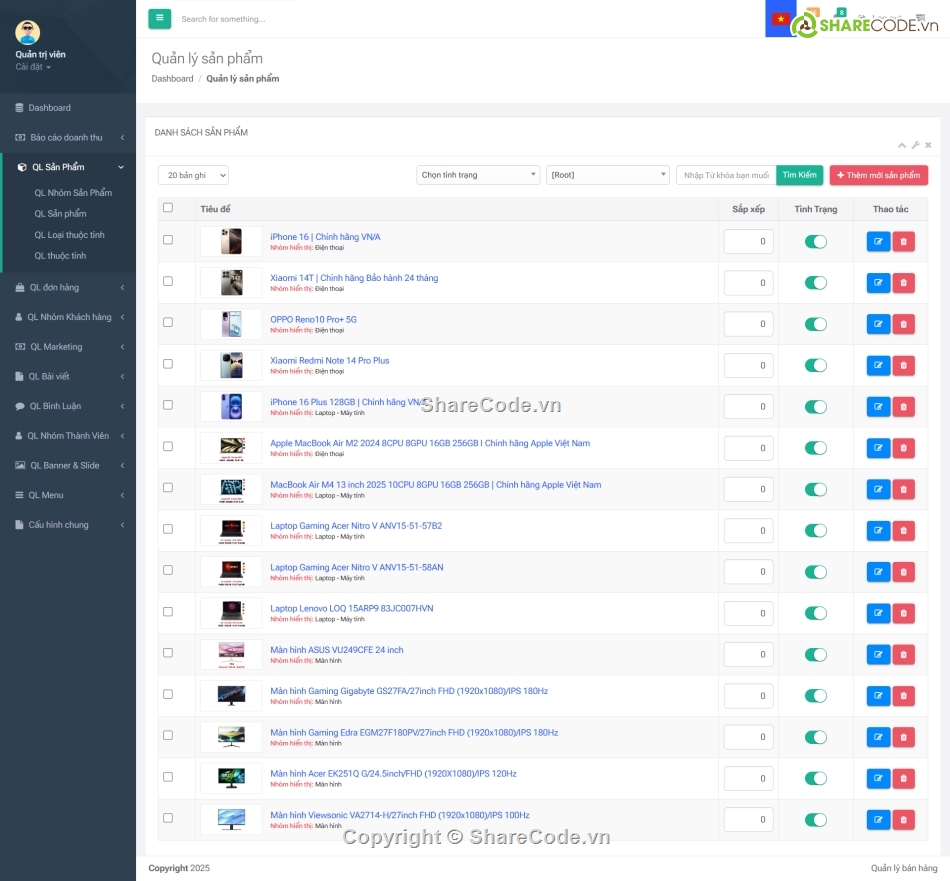
Task: Edit the Màn hình Acer EK251Q product
Action: click(x=878, y=778)
